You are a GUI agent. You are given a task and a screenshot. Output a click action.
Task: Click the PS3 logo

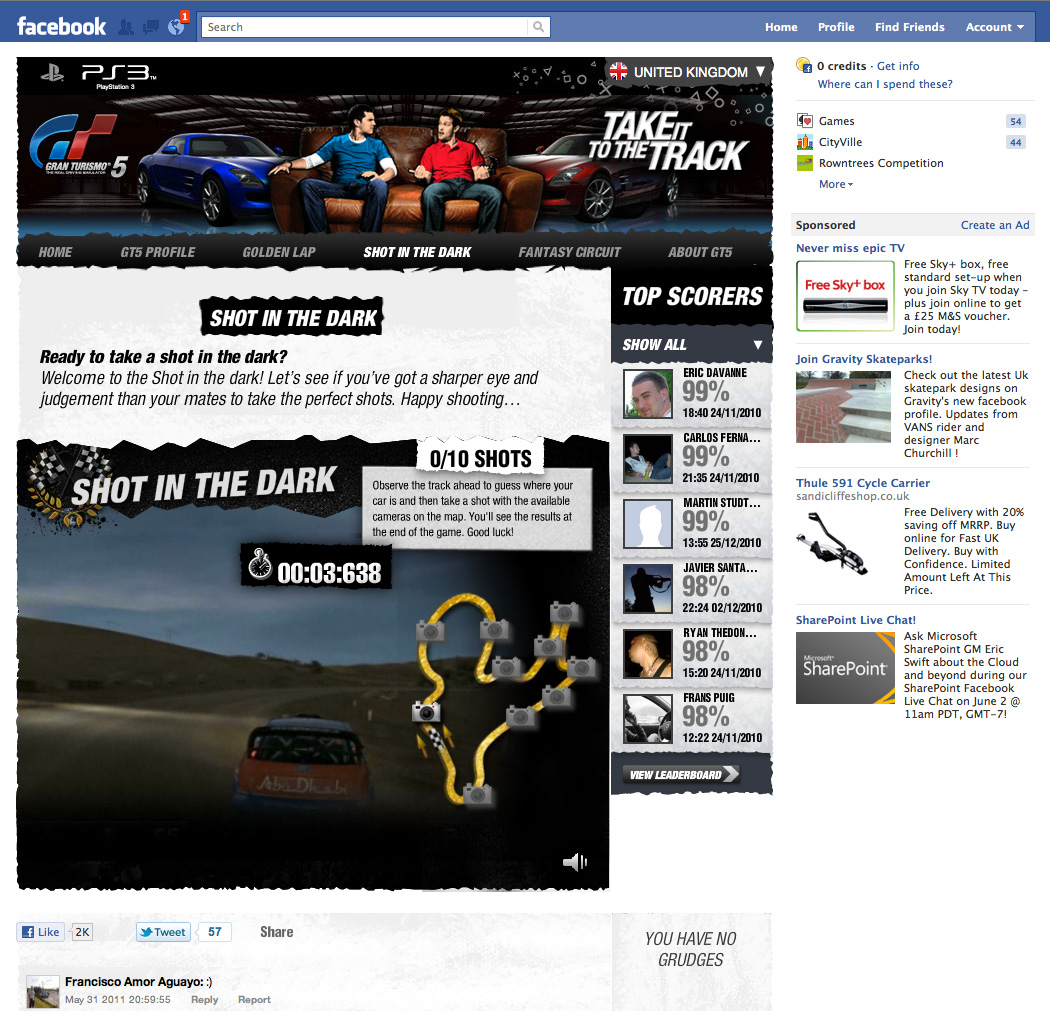(119, 74)
